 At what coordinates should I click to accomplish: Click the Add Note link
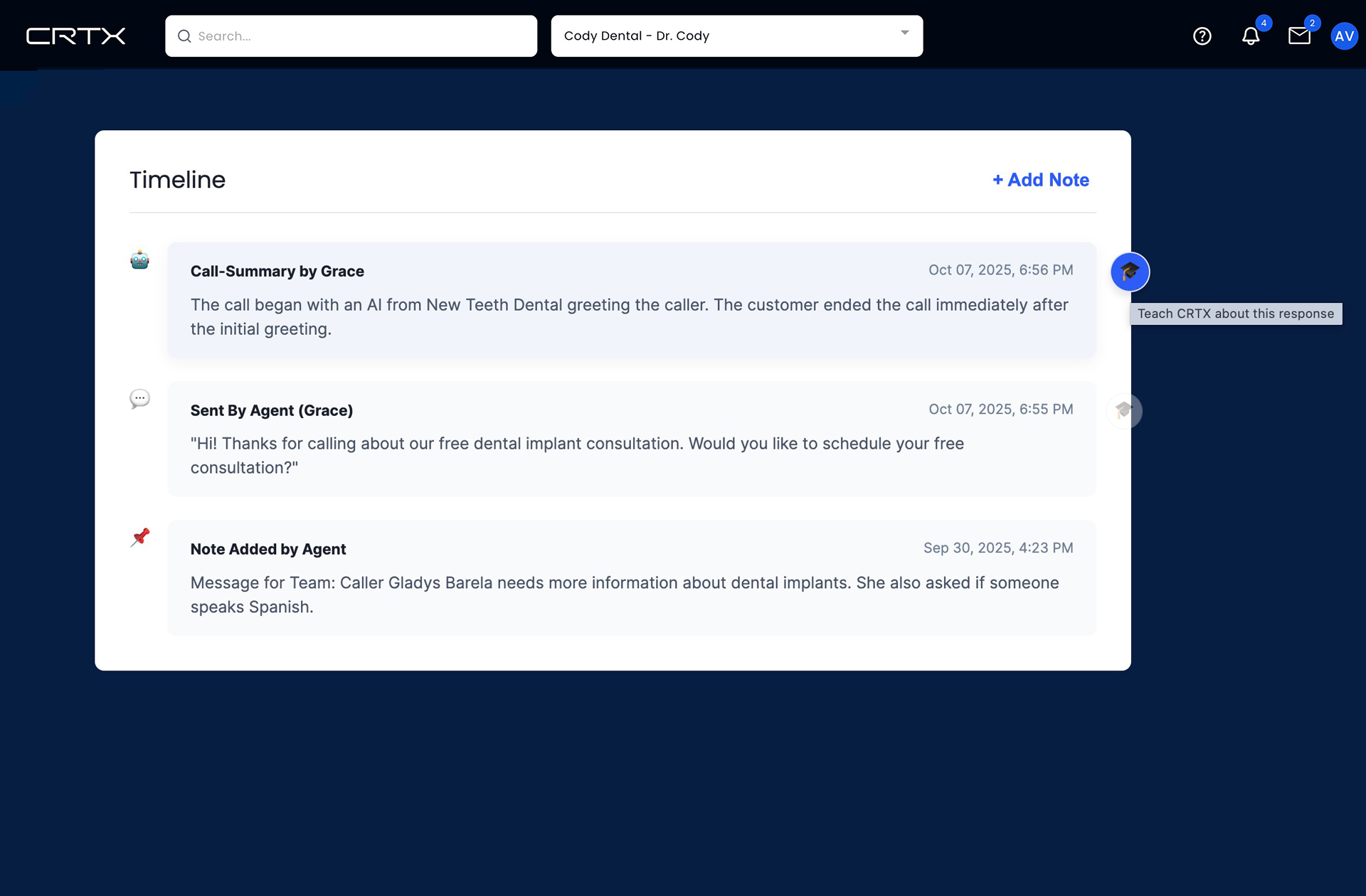(1040, 180)
